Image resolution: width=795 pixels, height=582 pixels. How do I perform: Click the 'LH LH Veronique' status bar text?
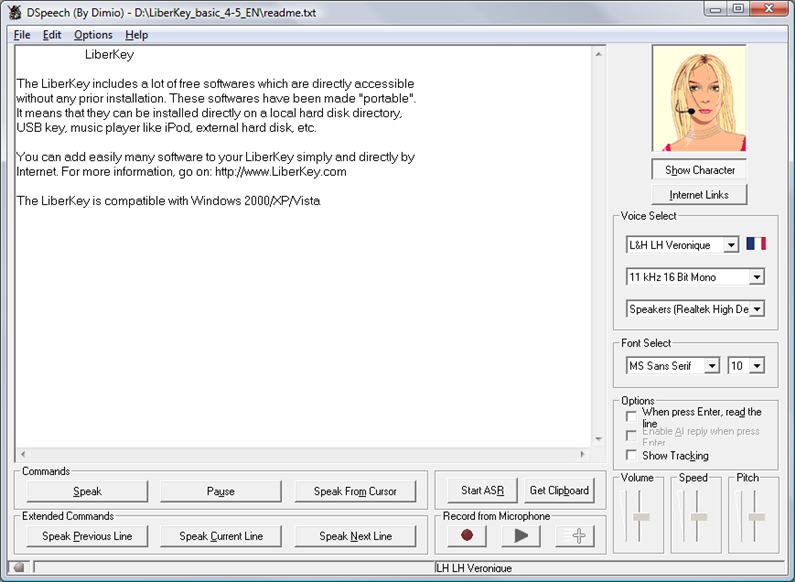474,568
